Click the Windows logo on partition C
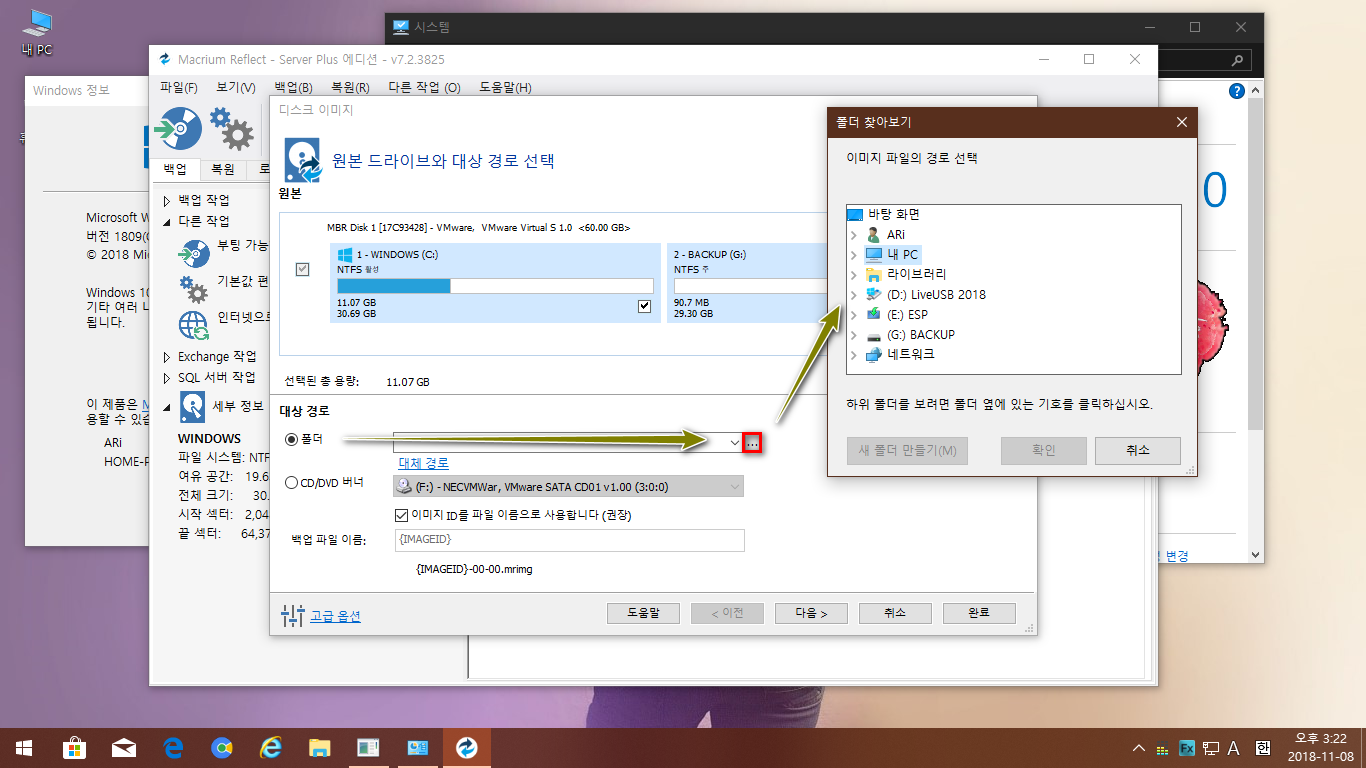Screen dimensions: 1366x768 346,255
